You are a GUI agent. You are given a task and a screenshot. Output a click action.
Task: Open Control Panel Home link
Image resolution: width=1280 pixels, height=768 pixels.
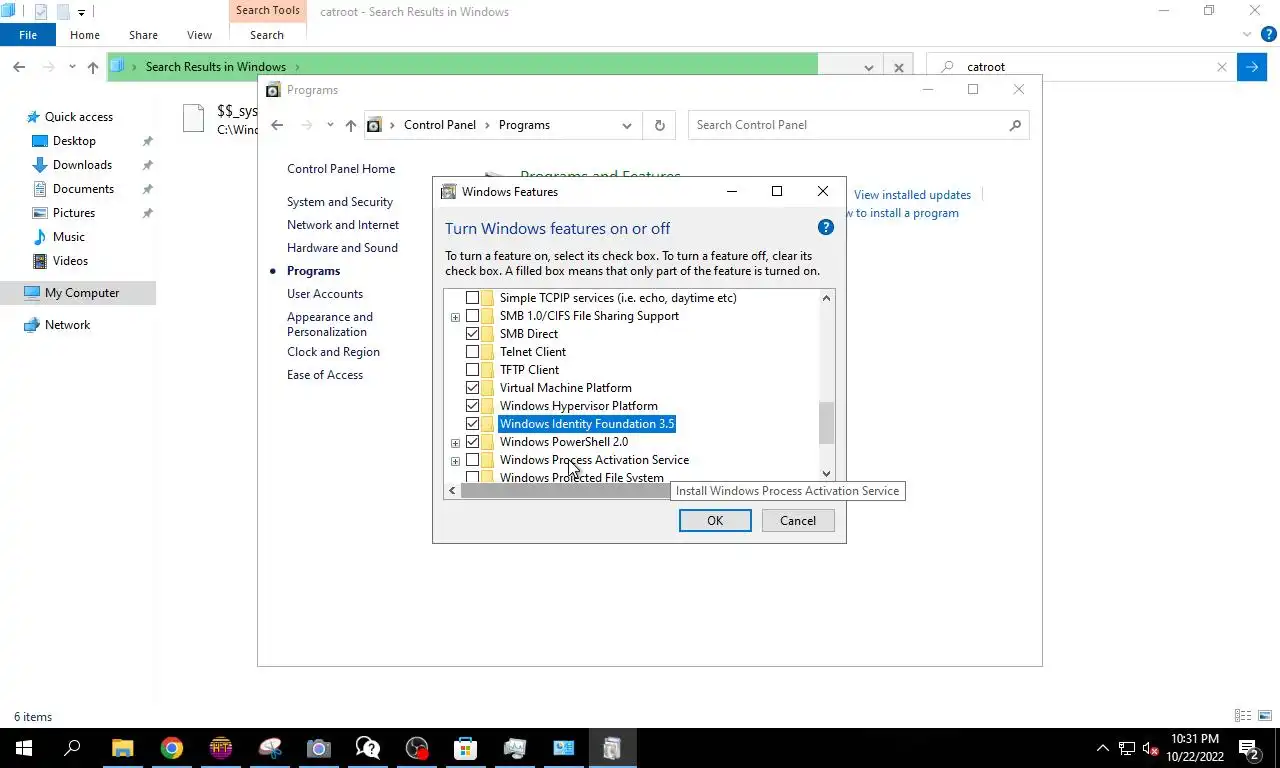click(341, 169)
